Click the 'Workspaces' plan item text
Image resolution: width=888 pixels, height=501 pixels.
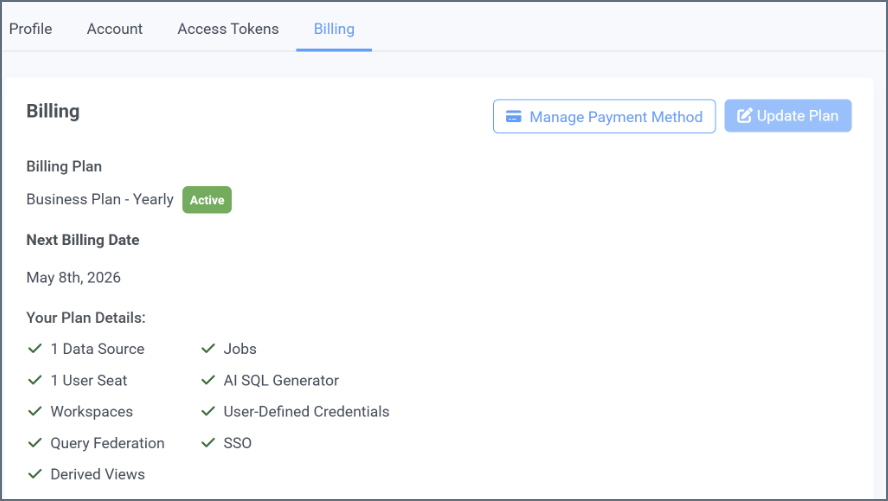(x=92, y=412)
